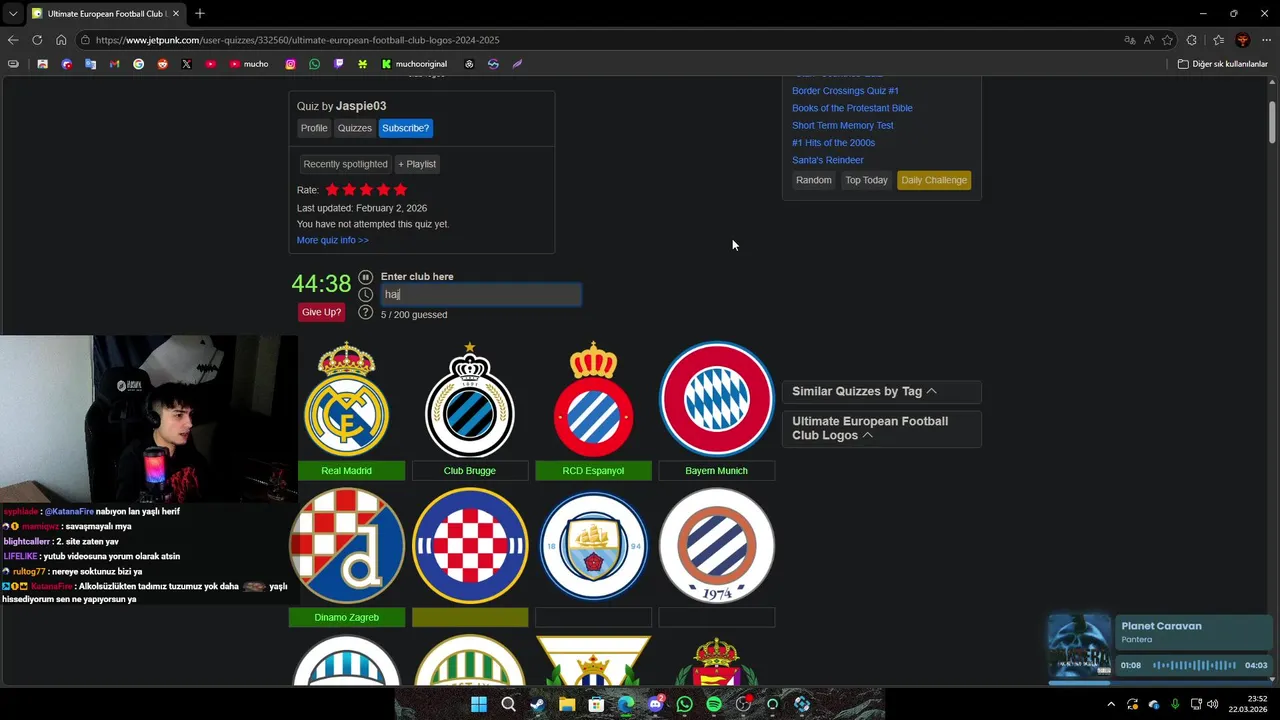Image resolution: width=1280 pixels, height=720 pixels.
Task: Open Steam from the taskbar
Action: 537,704
